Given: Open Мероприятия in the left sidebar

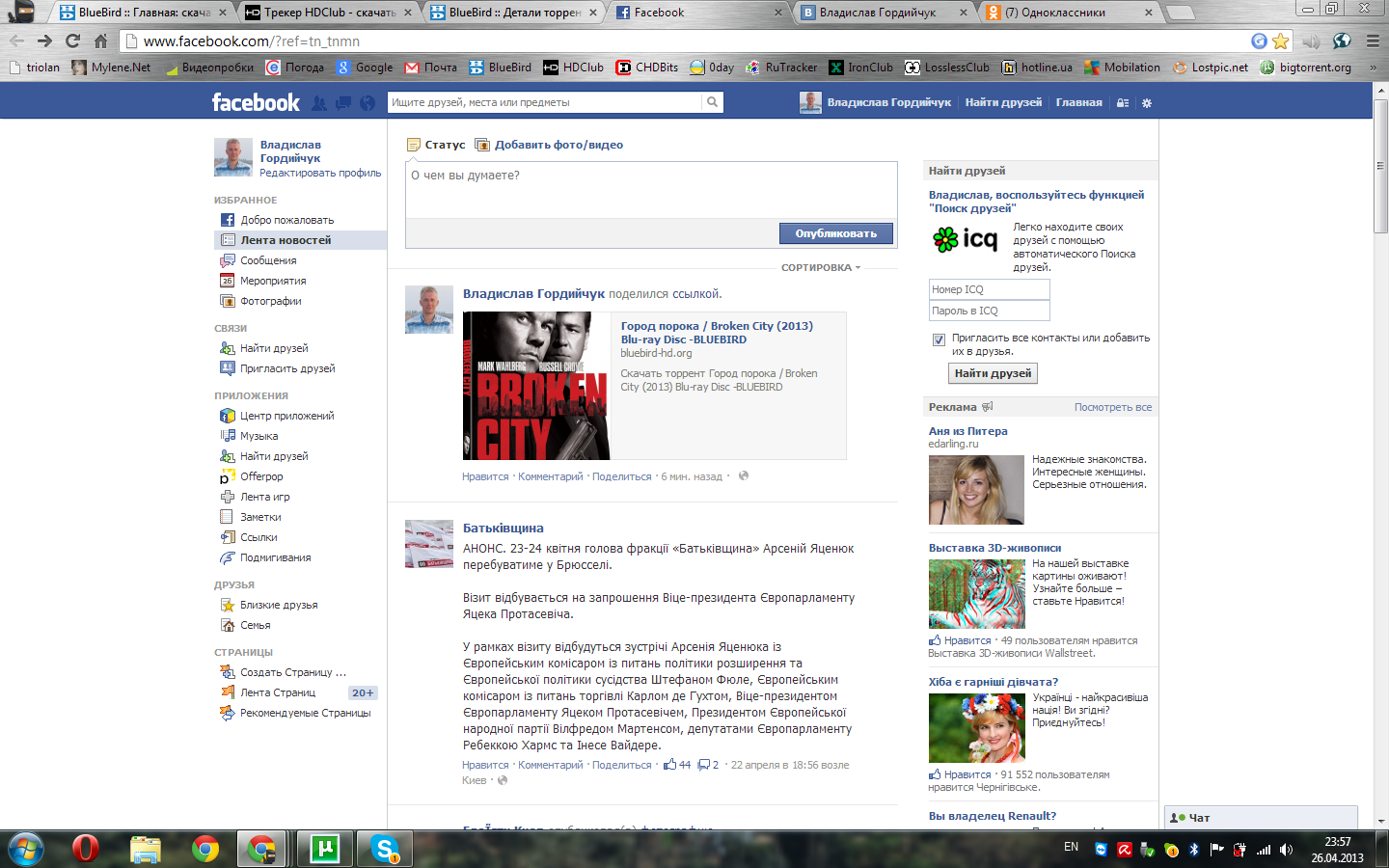Looking at the screenshot, I should (262, 281).
